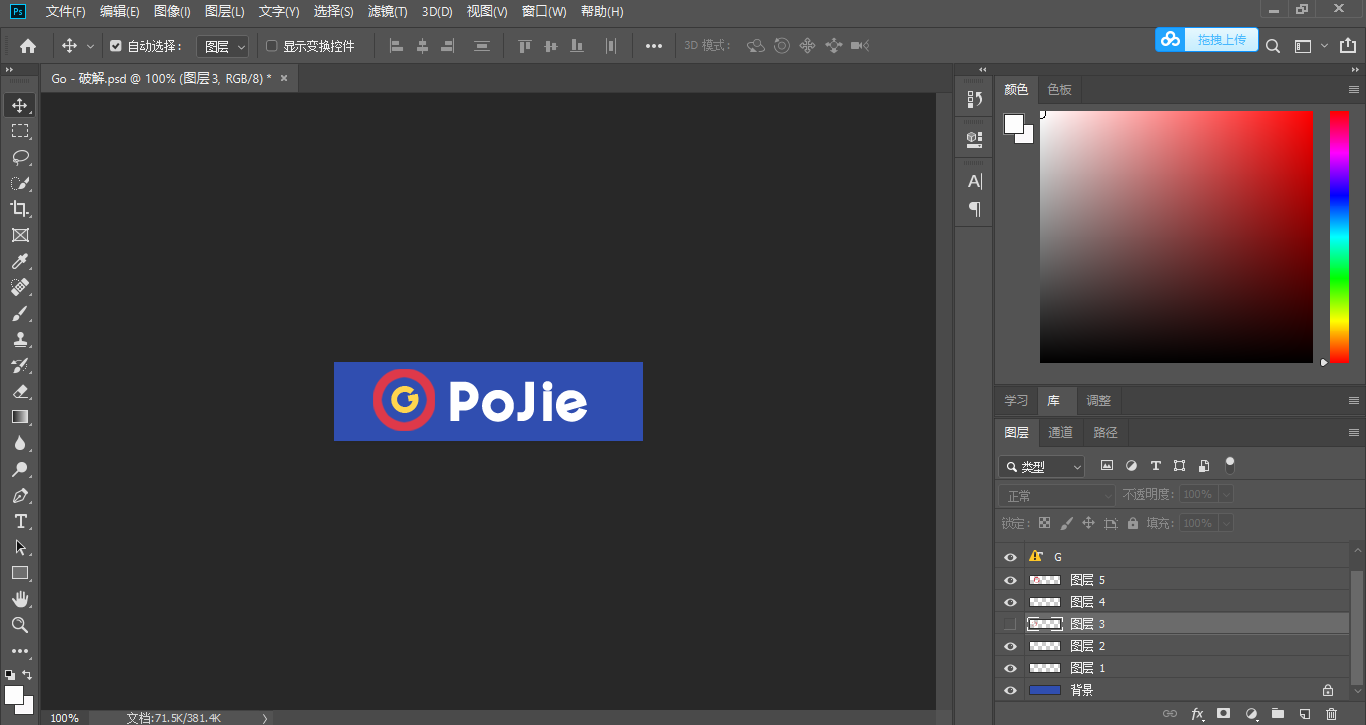Open the collapsed Paragraph panel icon
This screenshot has width=1366, height=725.
pos(974,209)
